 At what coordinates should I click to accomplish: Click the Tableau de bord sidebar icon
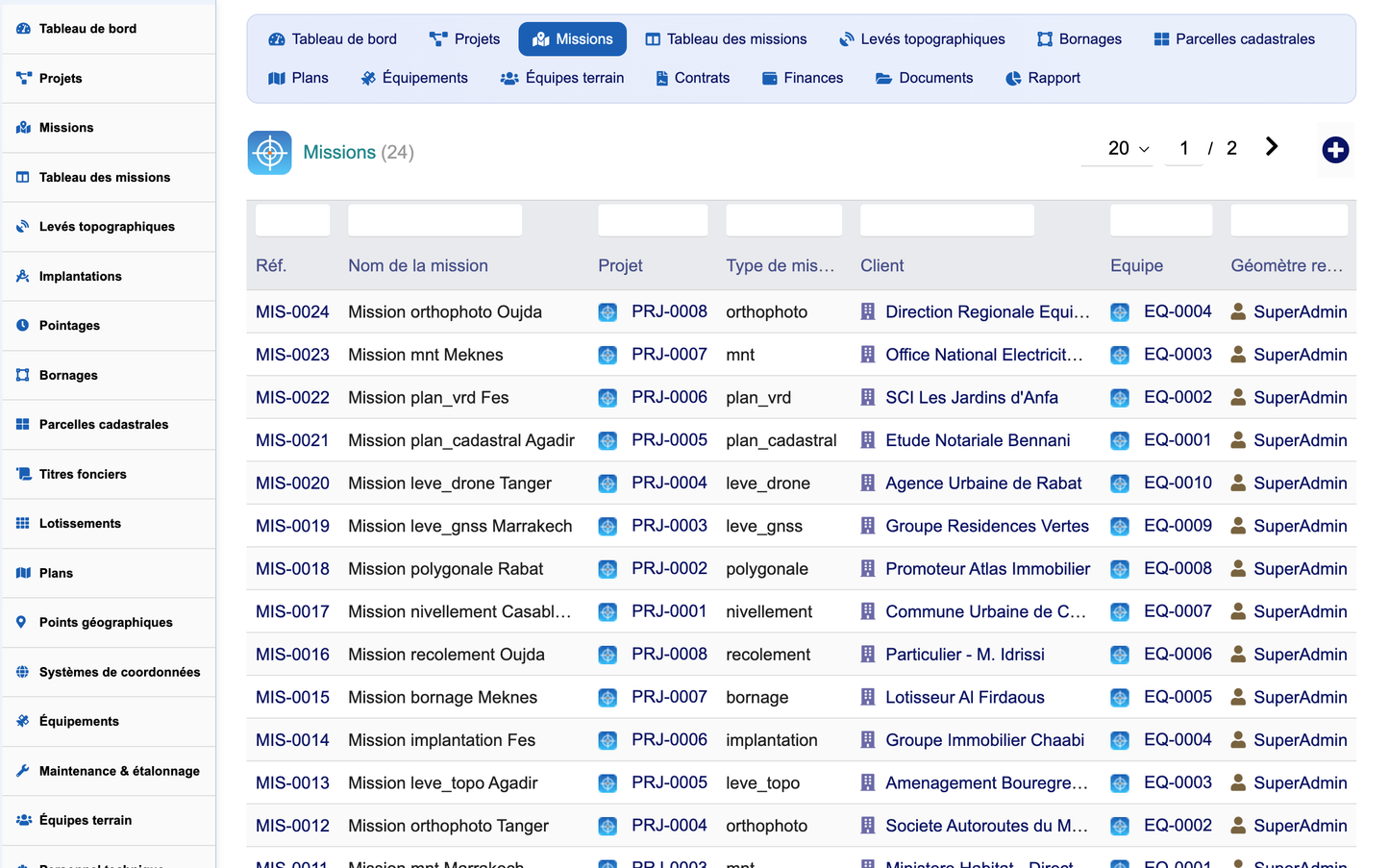pyautogui.click(x=23, y=29)
